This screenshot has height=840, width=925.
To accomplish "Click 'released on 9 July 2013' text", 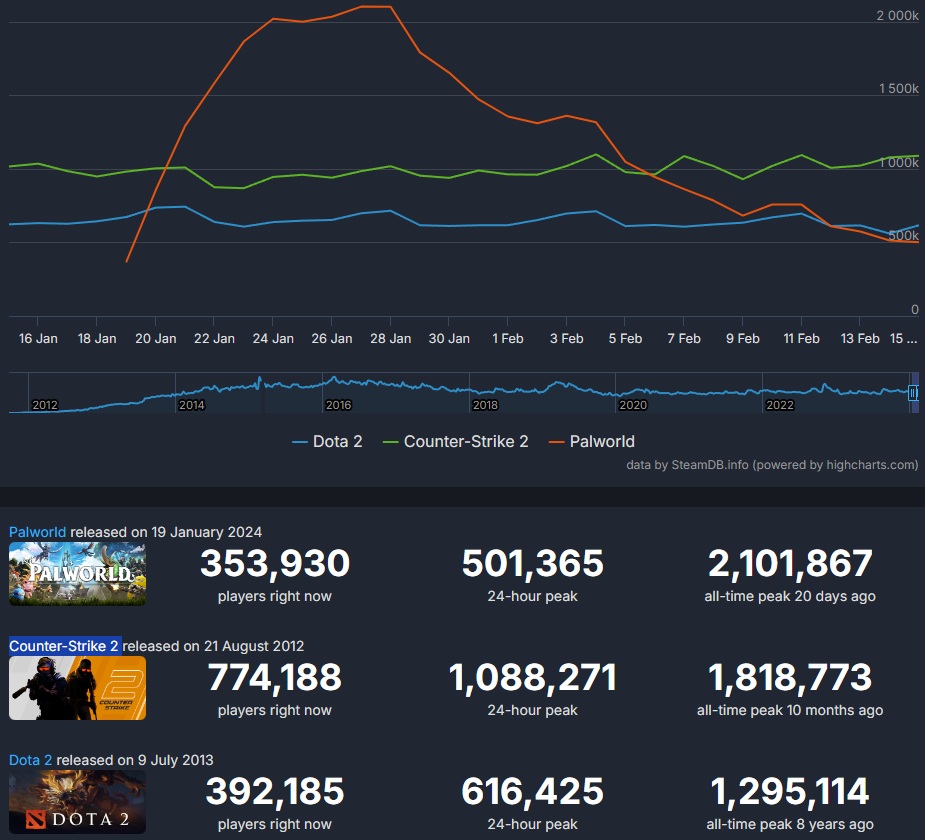I will (x=135, y=760).
